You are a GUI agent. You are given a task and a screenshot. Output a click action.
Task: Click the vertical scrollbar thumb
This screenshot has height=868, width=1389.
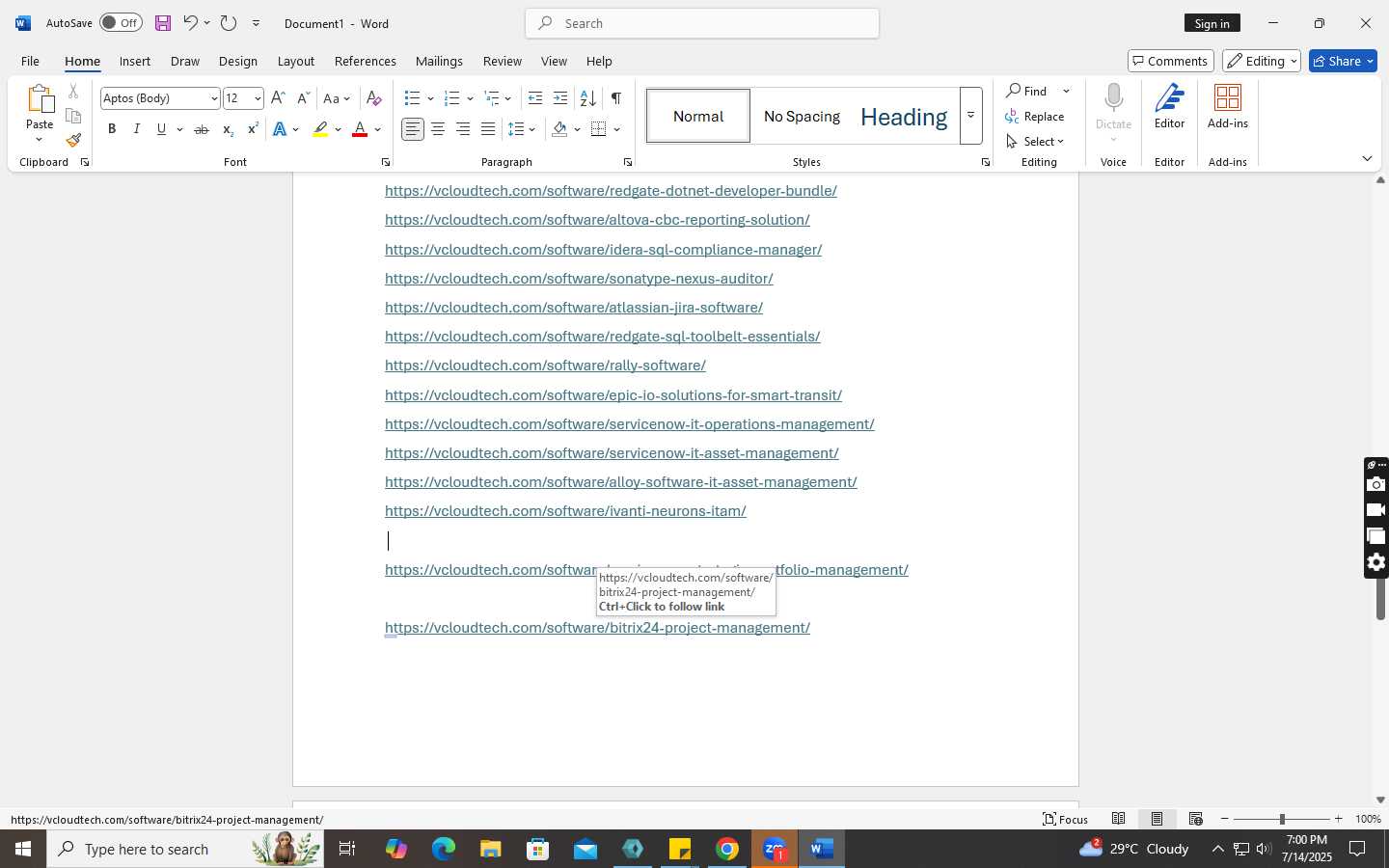1380,598
